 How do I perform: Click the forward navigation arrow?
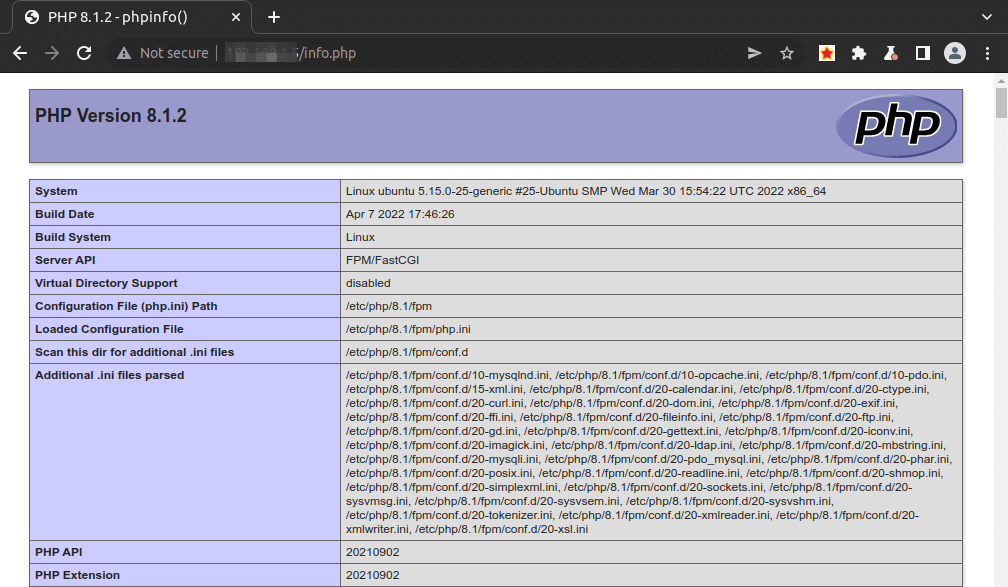click(x=52, y=53)
